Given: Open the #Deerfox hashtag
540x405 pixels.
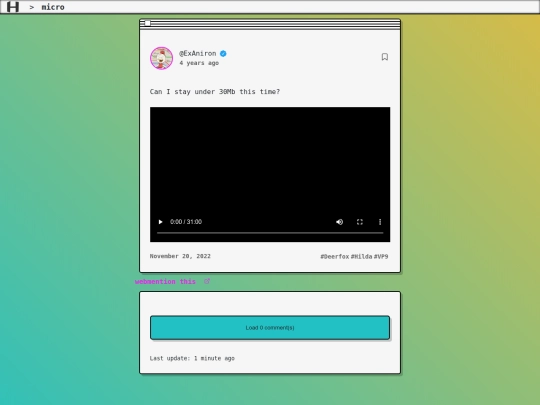Looking at the screenshot, I should coord(335,257).
